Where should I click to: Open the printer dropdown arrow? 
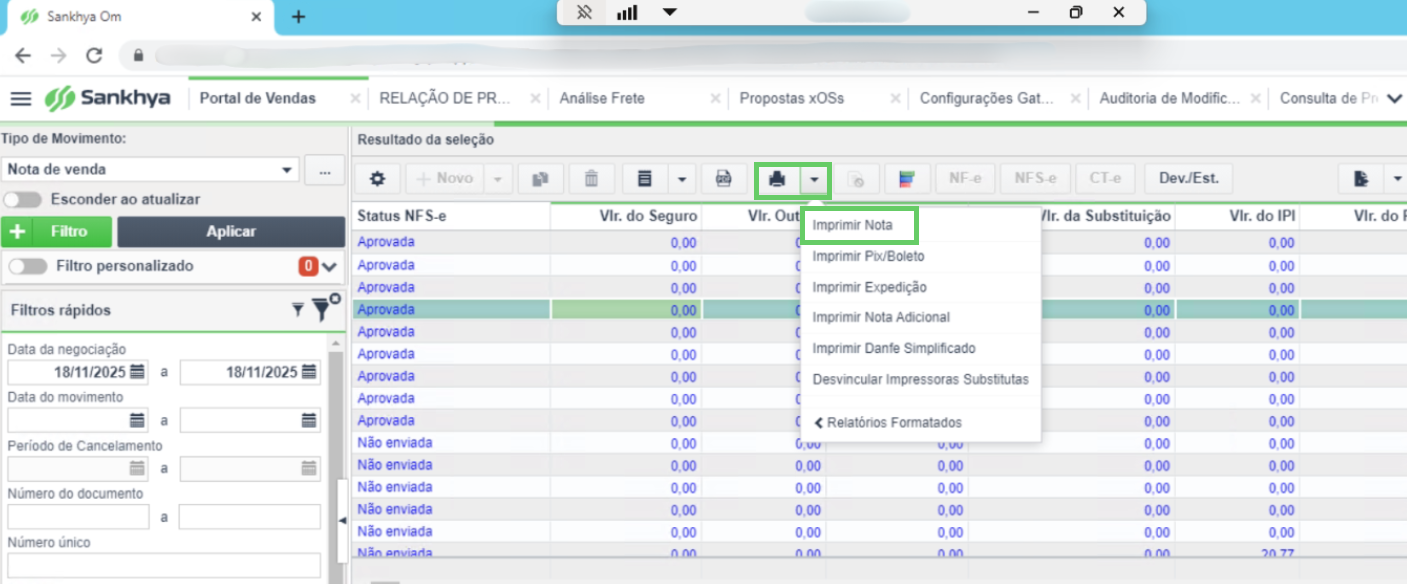815,179
